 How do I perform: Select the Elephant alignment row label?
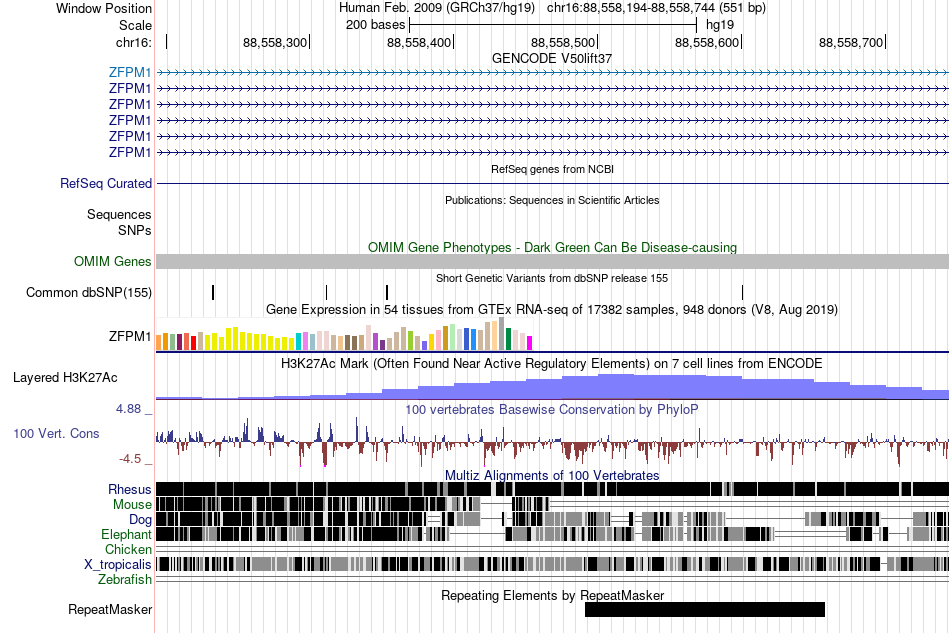point(126,534)
